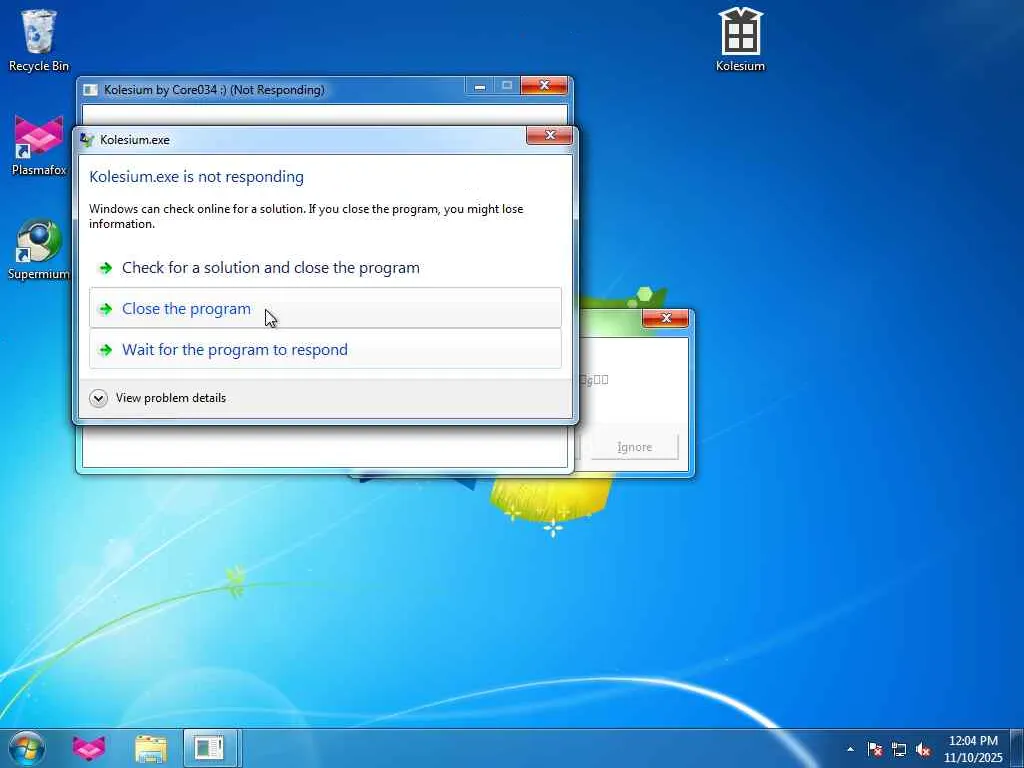Open the clock showing 12:04 PM
This screenshot has width=1024, height=768.
coord(973,749)
